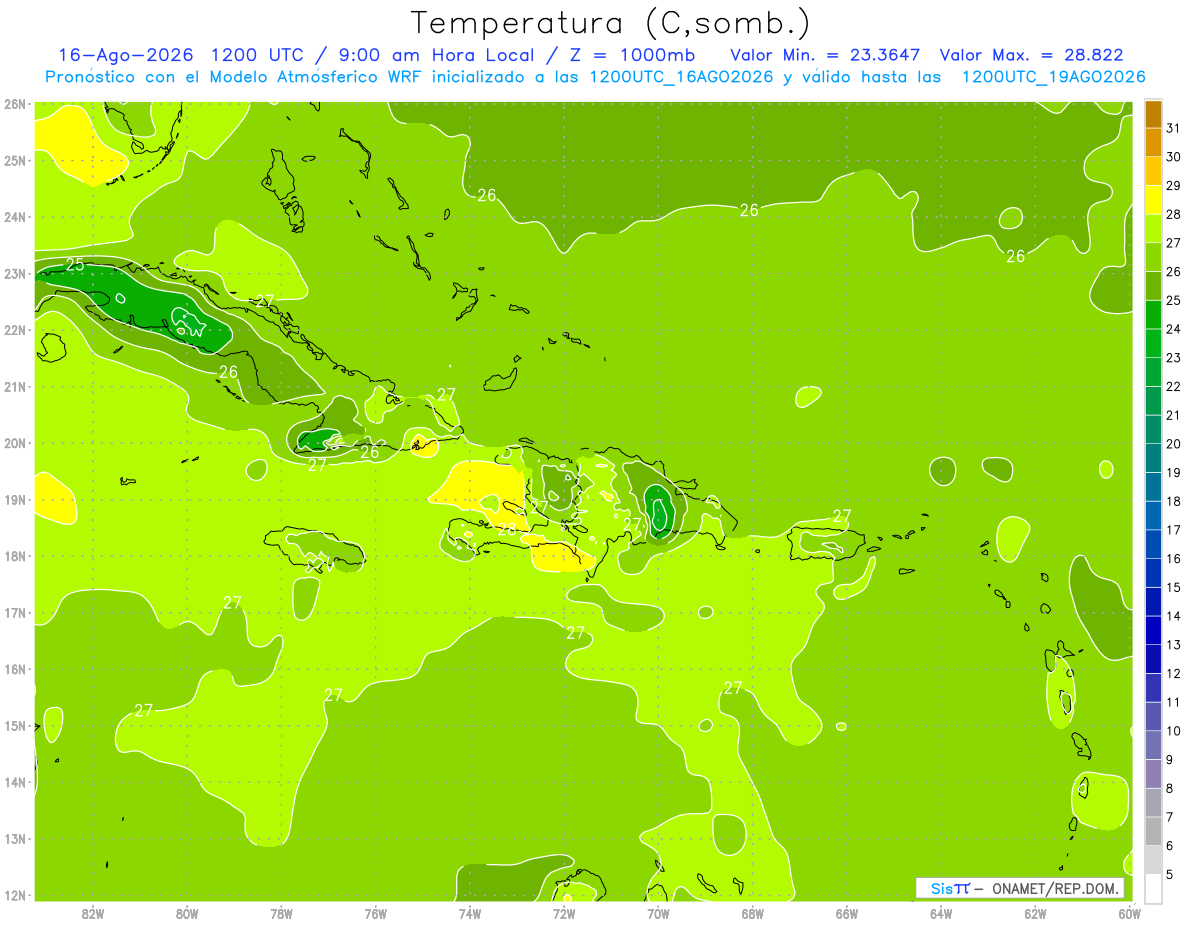The image size is (1200, 927).
Task: Click the "76W" longitude axis label
Action: pyautogui.click(x=376, y=914)
